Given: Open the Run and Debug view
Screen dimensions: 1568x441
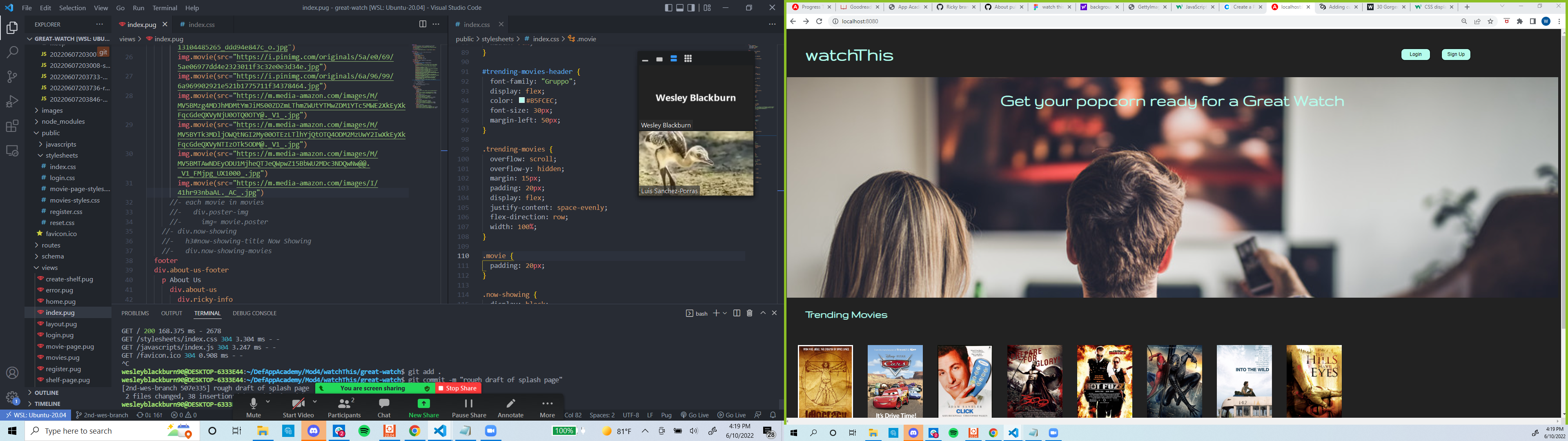Looking at the screenshot, I should 12,101.
